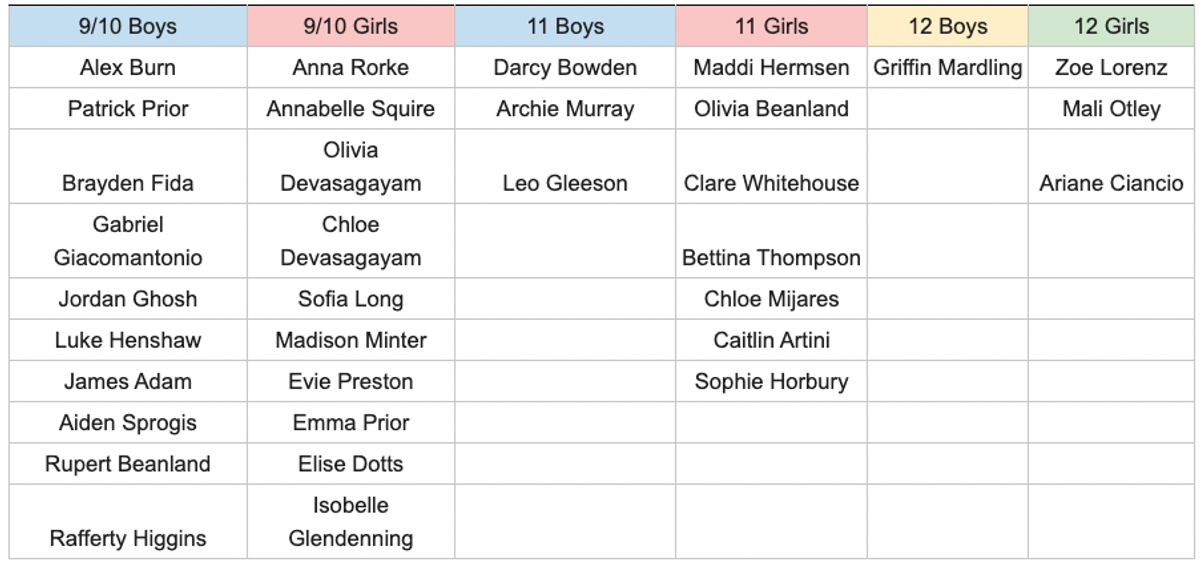Image resolution: width=1200 pixels, height=564 pixels.
Task: Select the cell containing Alex Burn
Action: pyautogui.click(x=128, y=68)
